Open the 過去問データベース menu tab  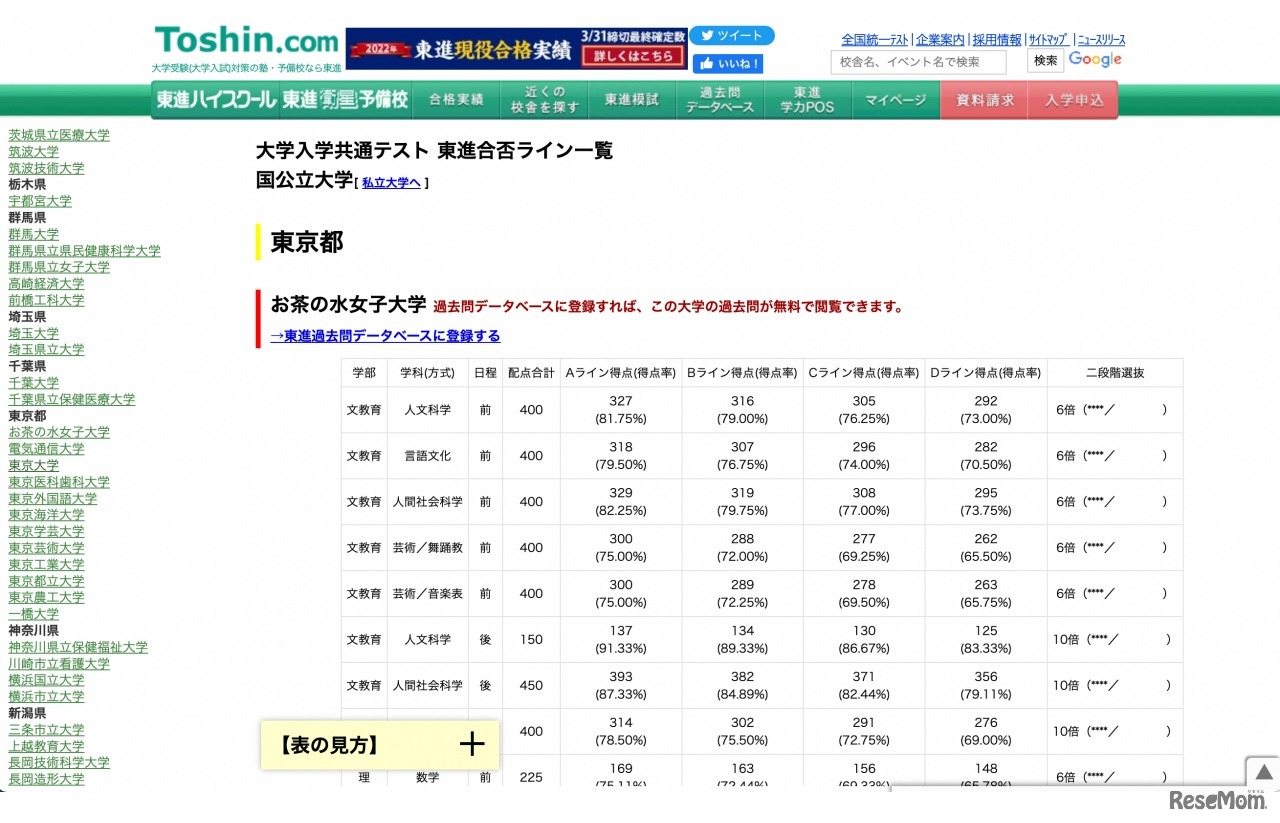click(x=720, y=100)
